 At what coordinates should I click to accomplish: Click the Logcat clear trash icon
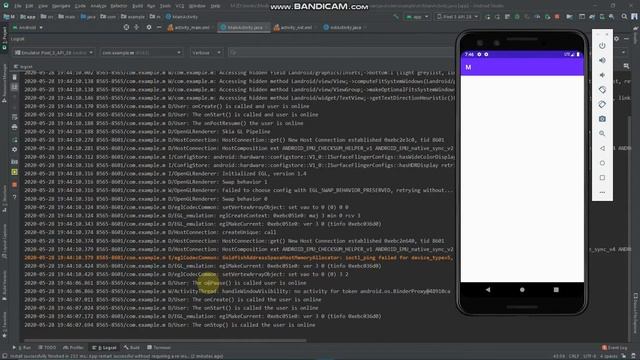[14, 77]
